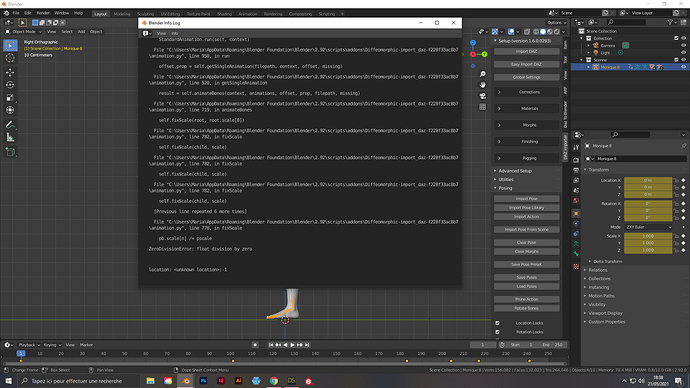Open the Object Mode dropdown

[x=23, y=32]
